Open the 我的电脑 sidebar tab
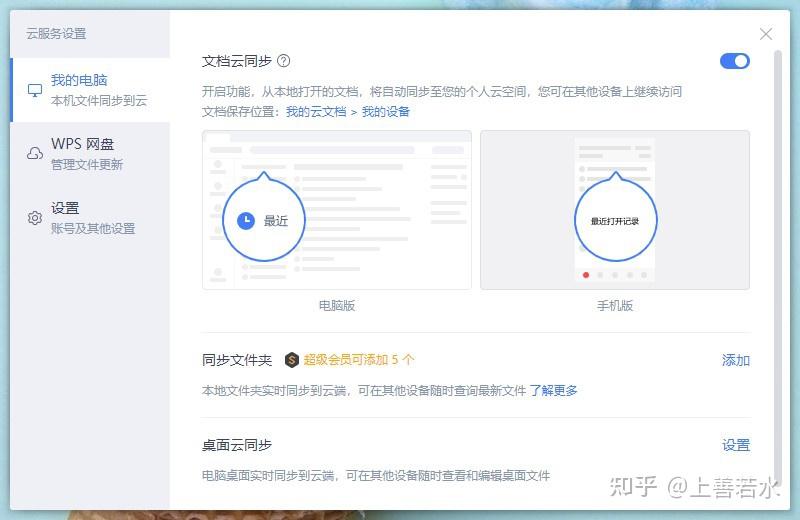The width and height of the screenshot is (800, 520). coord(90,90)
